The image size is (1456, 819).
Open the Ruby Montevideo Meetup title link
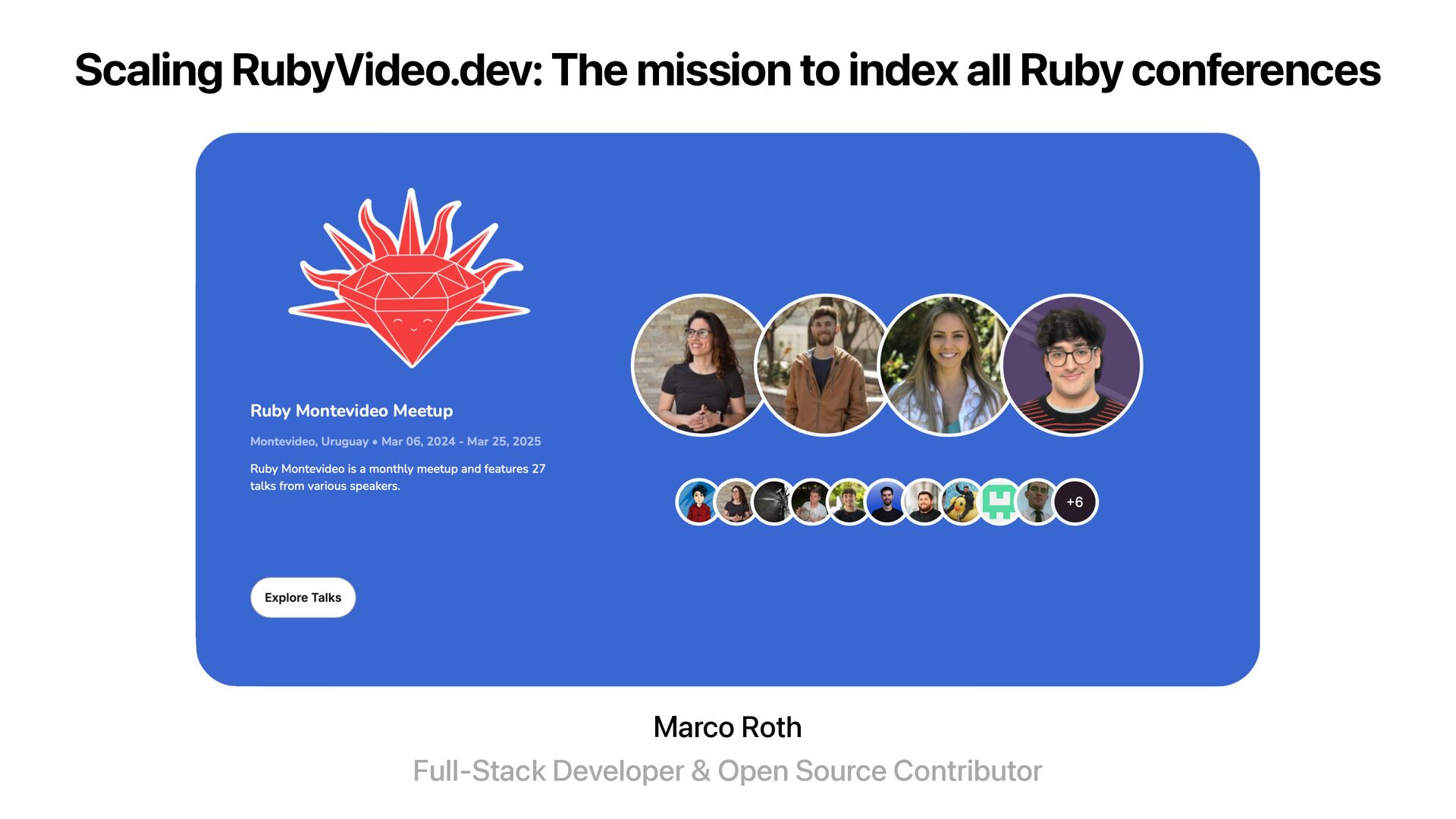click(x=351, y=411)
